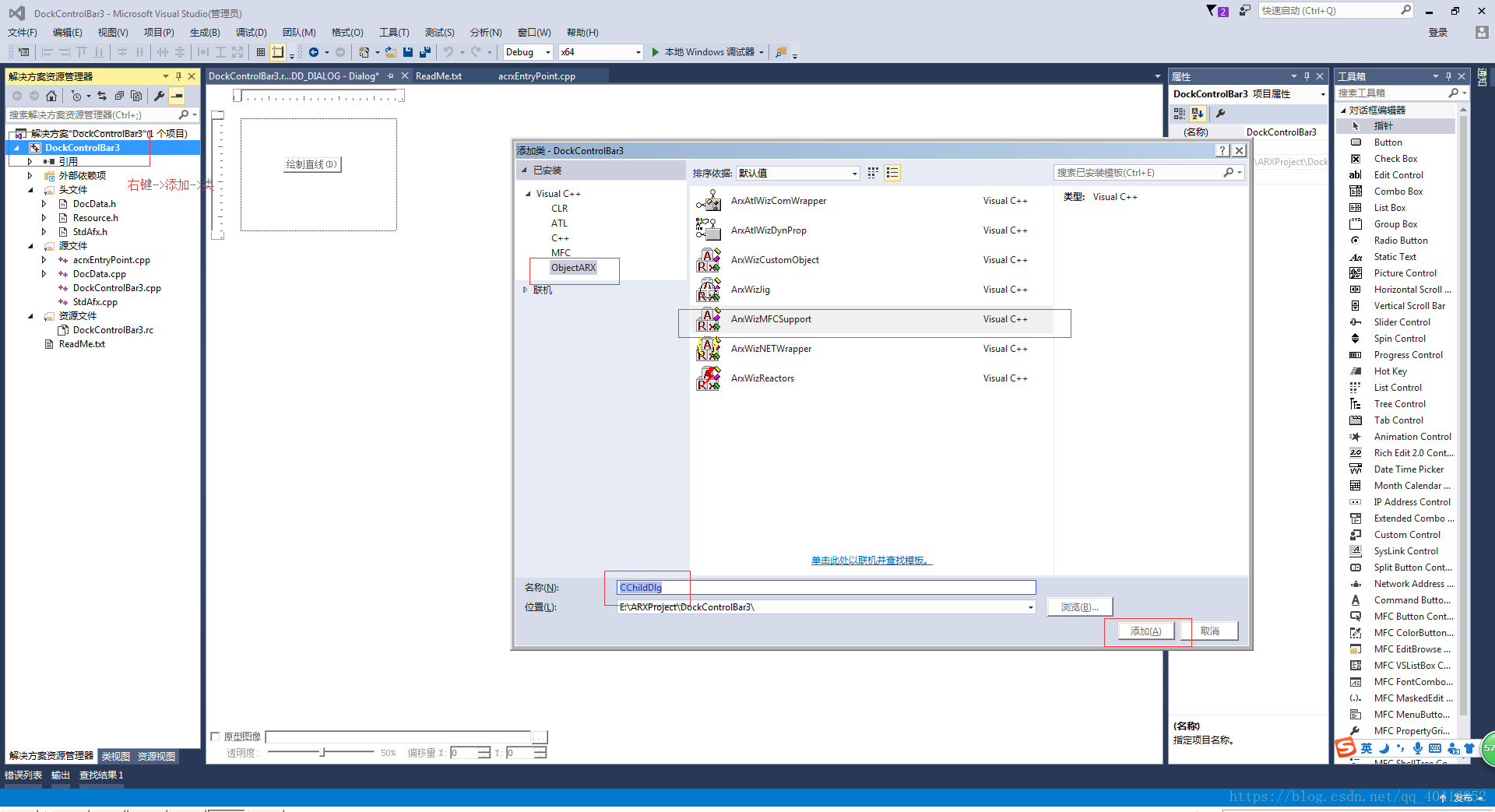Click the Save file toolbar icon

(408, 52)
